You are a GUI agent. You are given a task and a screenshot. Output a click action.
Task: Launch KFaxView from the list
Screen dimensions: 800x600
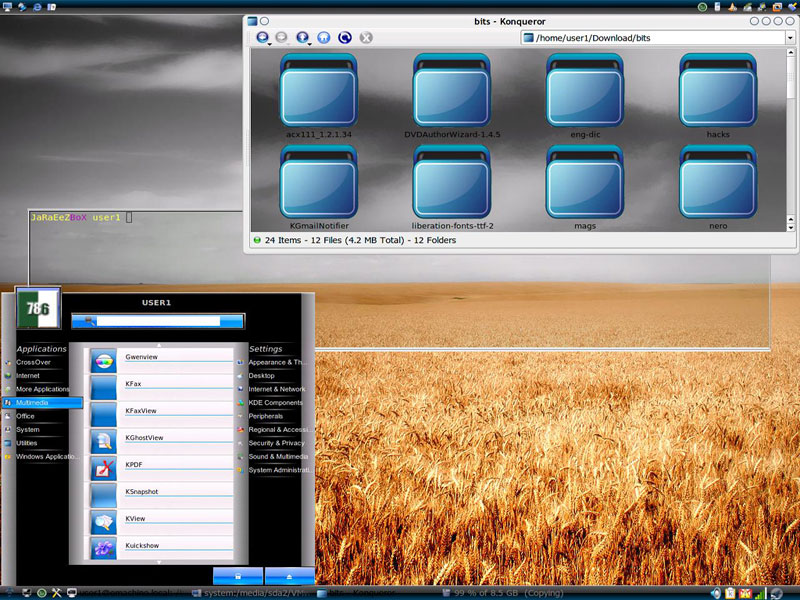click(x=162, y=415)
